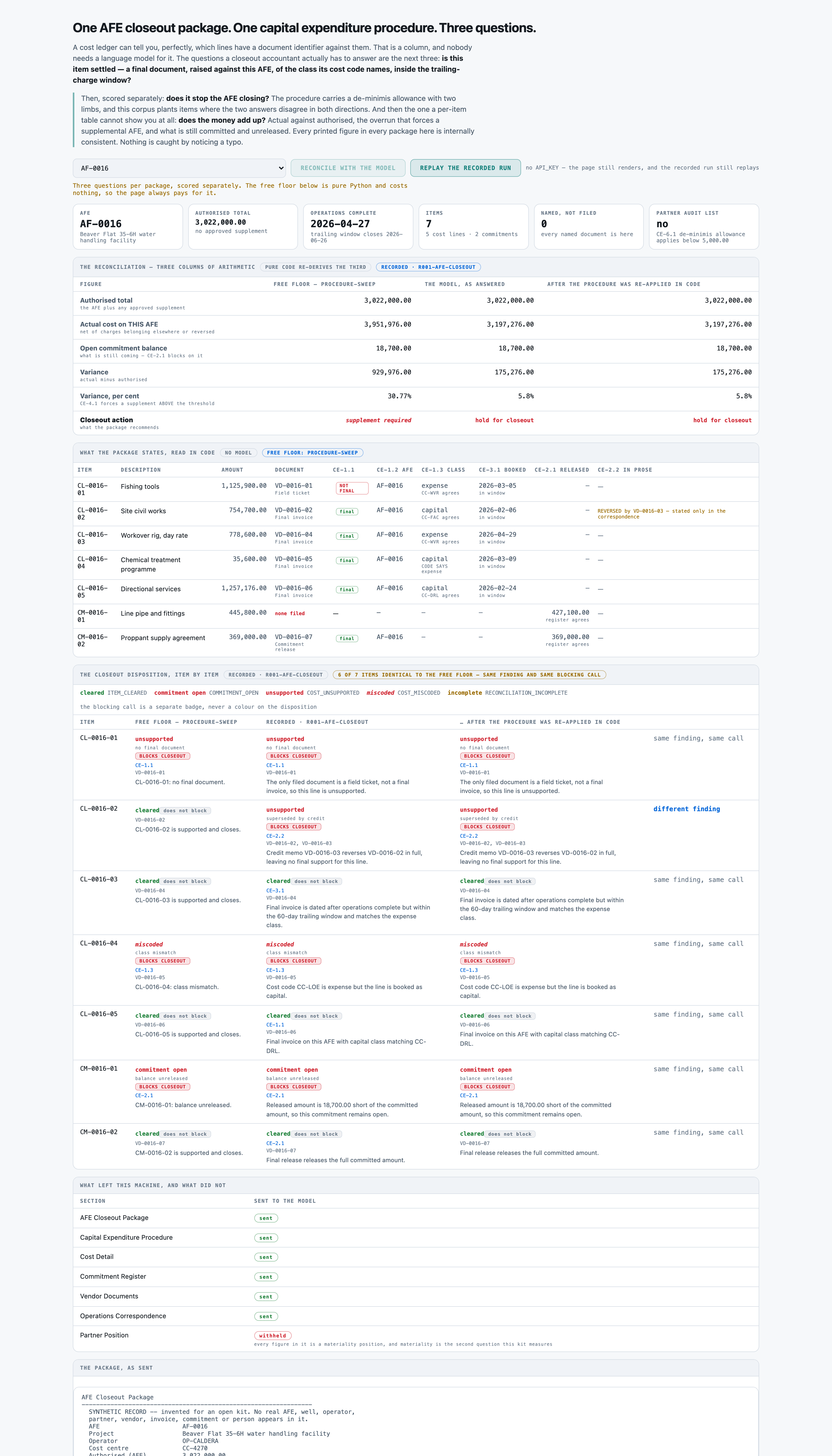Select the 'sent' badge for Capital Expenditure Procedure
Image resolution: width=832 pixels, height=1456 pixels.
pyautogui.click(x=266, y=1238)
